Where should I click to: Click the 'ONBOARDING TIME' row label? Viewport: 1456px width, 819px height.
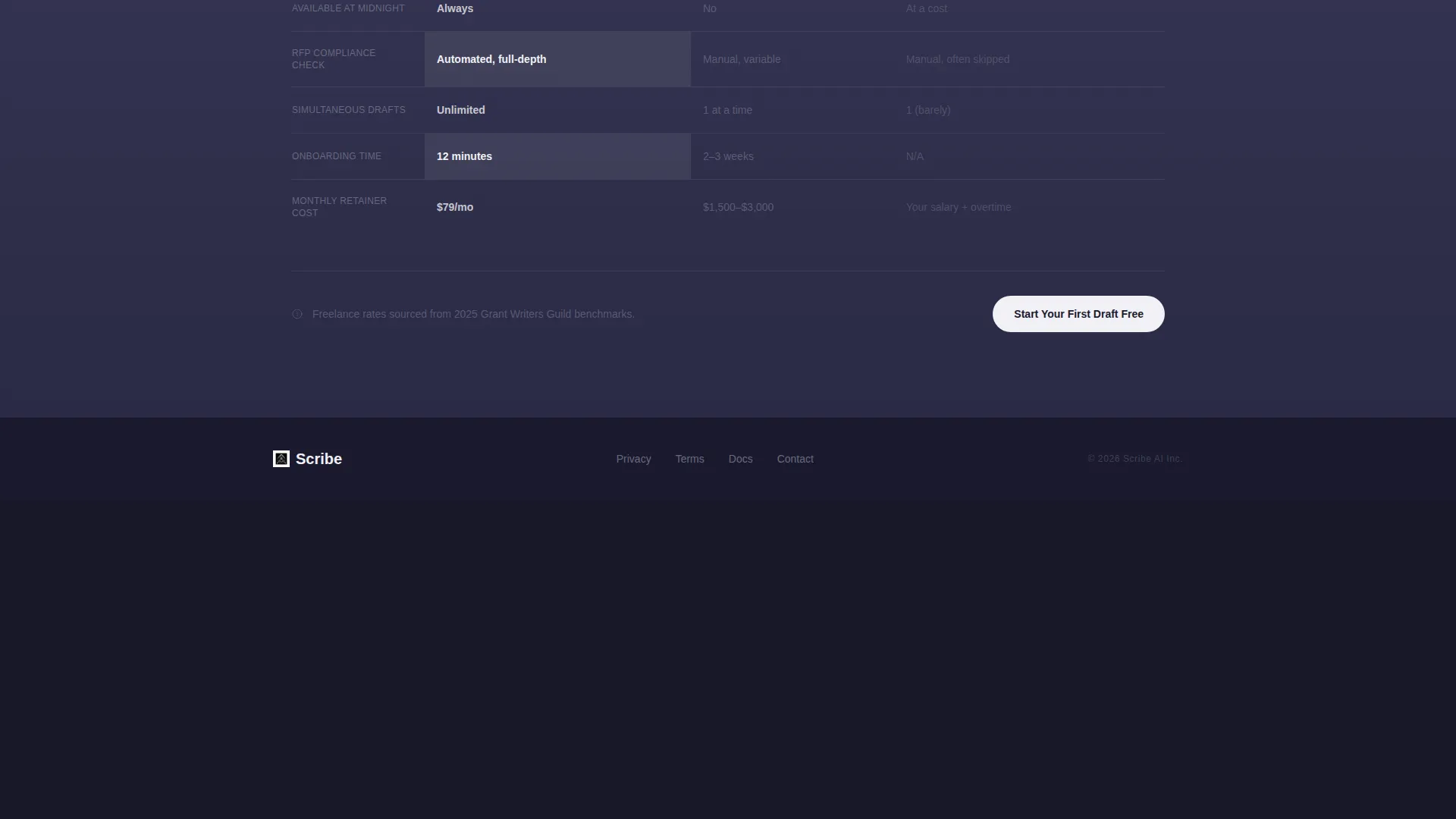point(337,156)
